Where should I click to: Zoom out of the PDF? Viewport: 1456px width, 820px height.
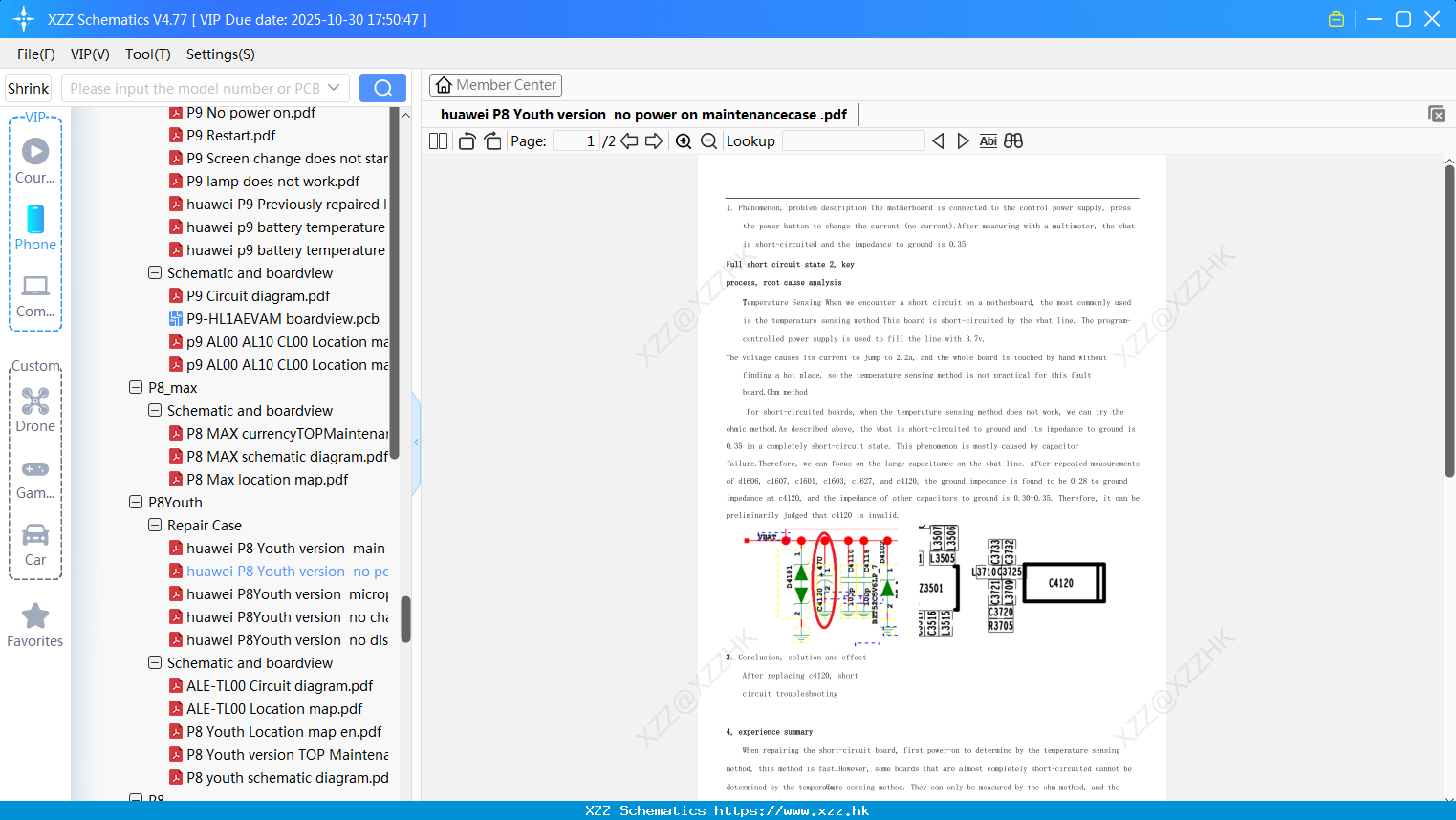(x=708, y=141)
